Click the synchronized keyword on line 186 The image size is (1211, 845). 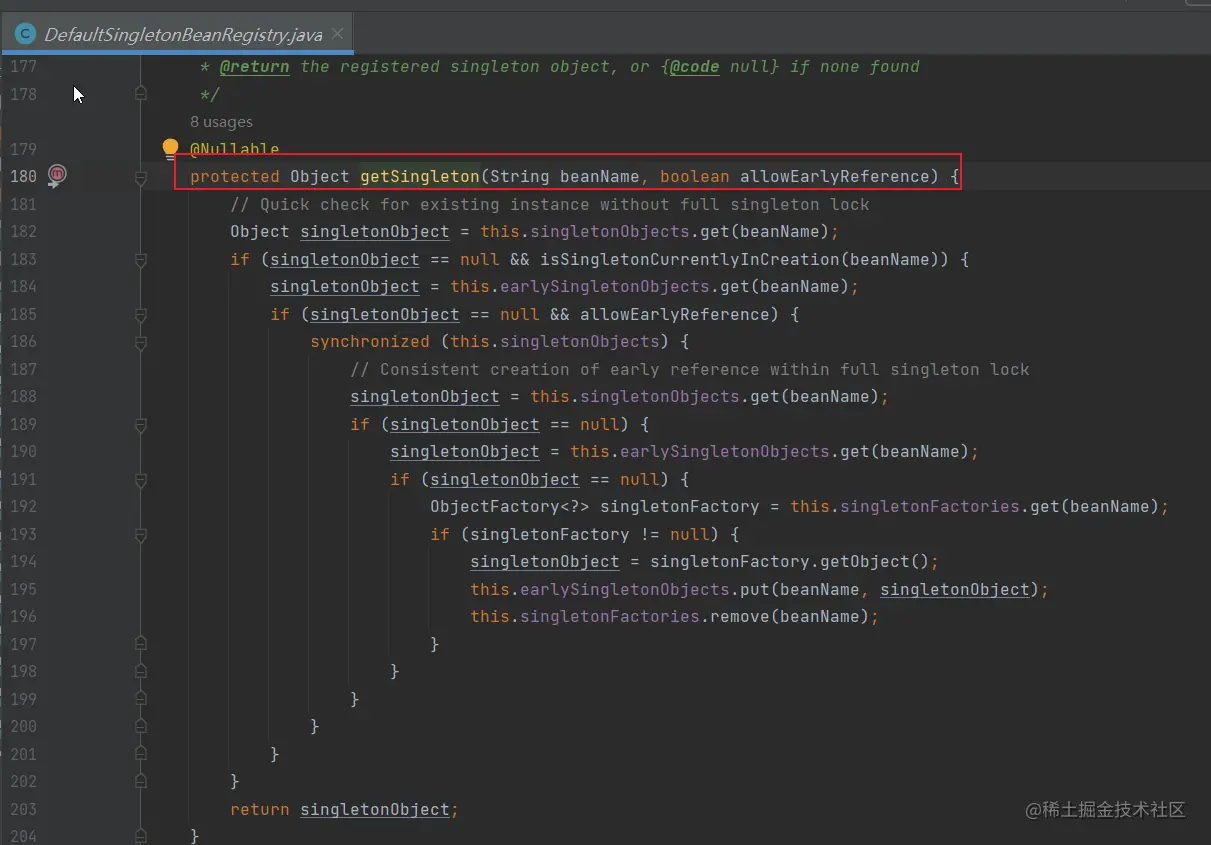[370, 341]
